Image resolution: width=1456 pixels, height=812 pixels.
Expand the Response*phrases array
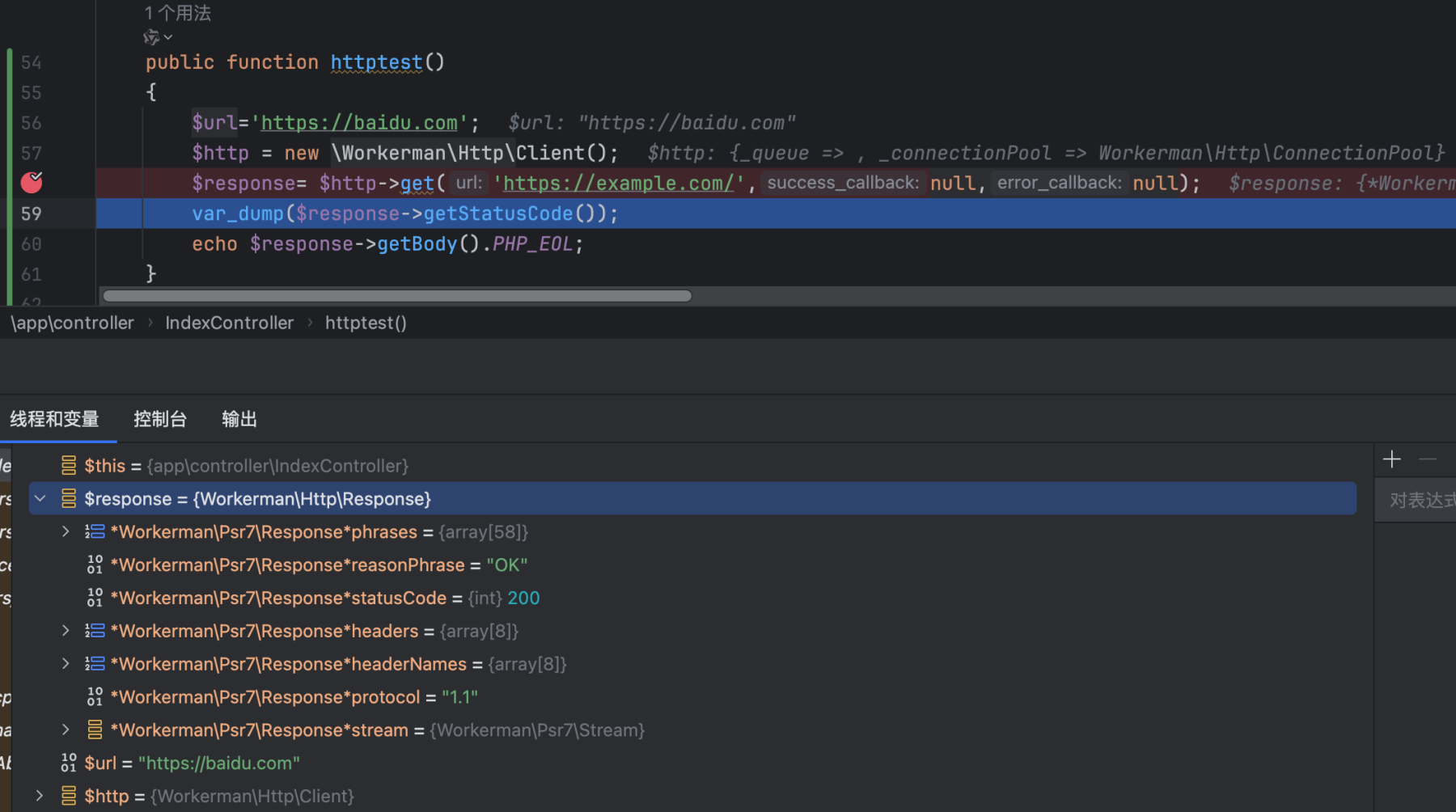(66, 531)
